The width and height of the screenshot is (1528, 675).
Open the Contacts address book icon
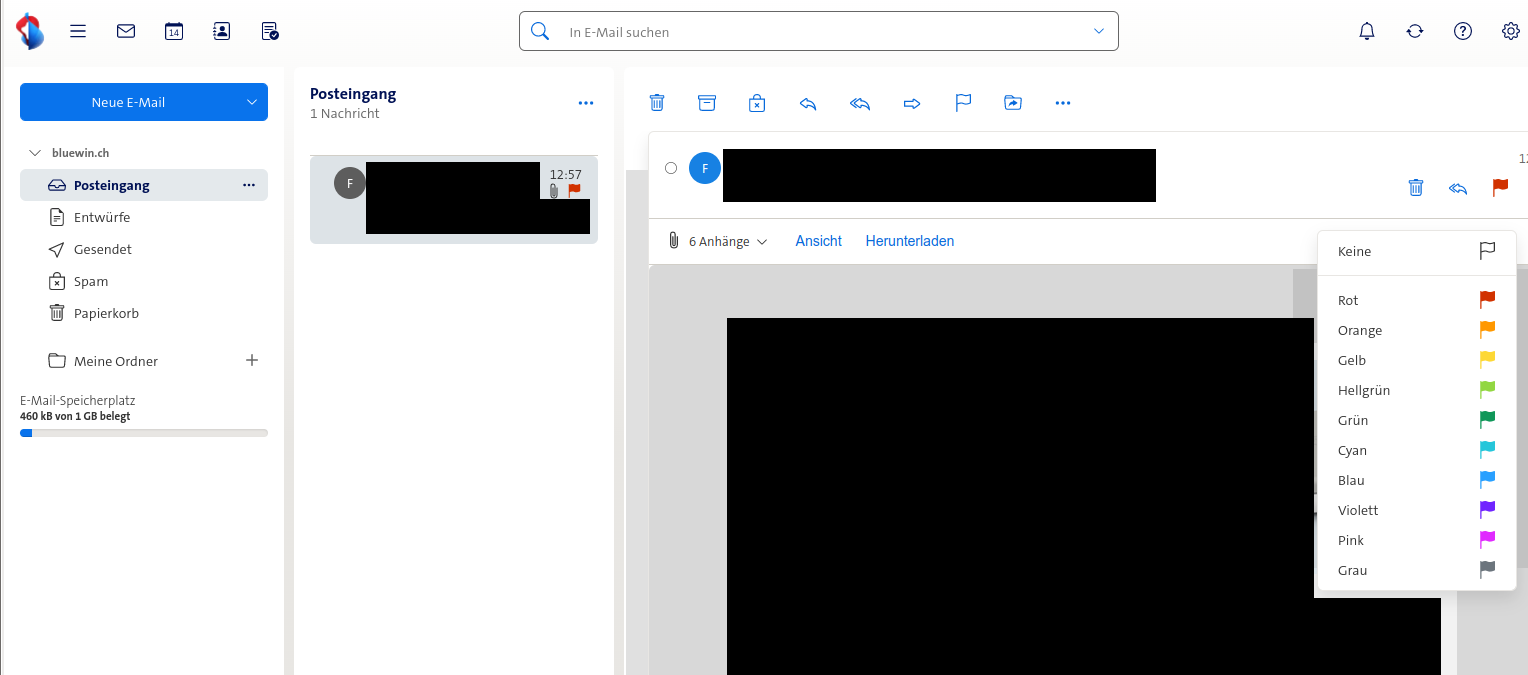point(221,31)
